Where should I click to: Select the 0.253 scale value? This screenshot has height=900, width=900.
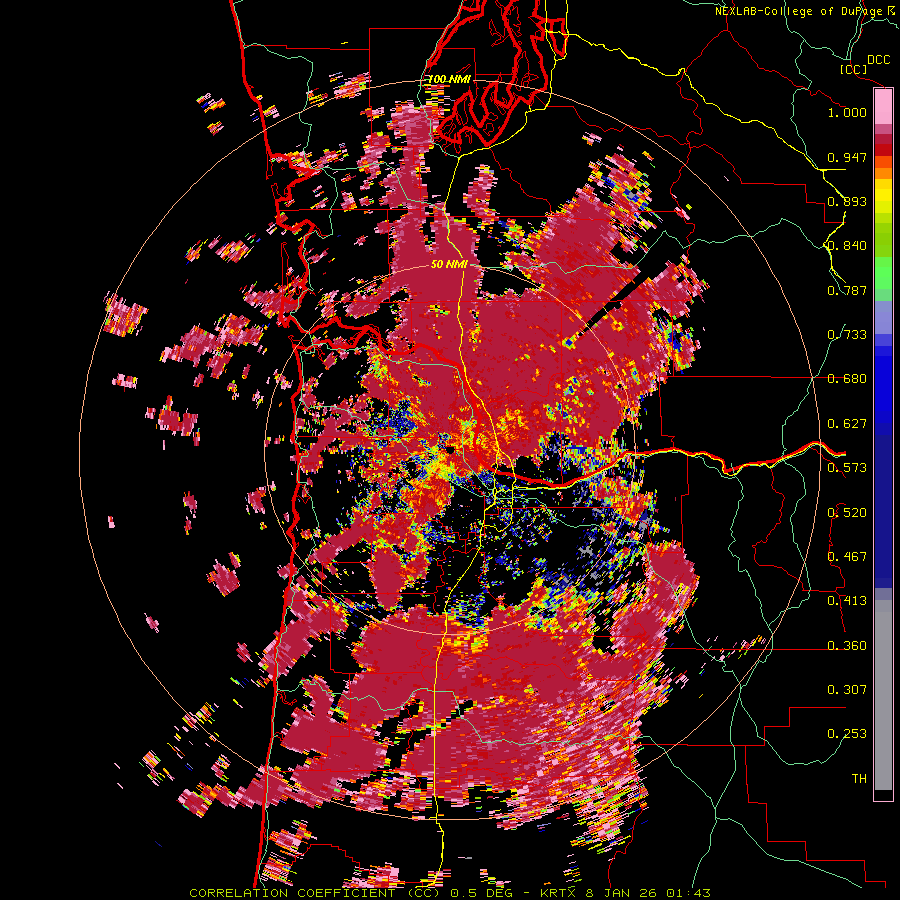[847, 734]
